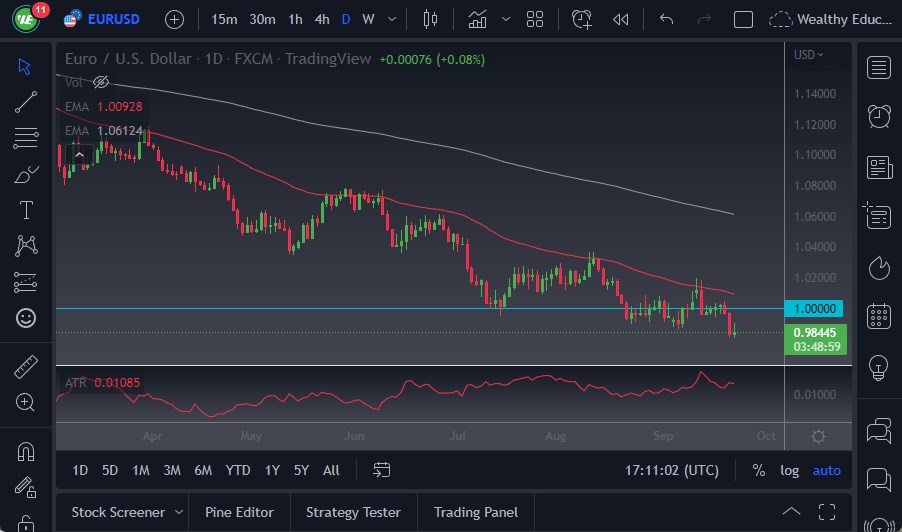Screen dimensions: 902x532
Task: Select the trend line drawing tool
Action: click(x=26, y=101)
